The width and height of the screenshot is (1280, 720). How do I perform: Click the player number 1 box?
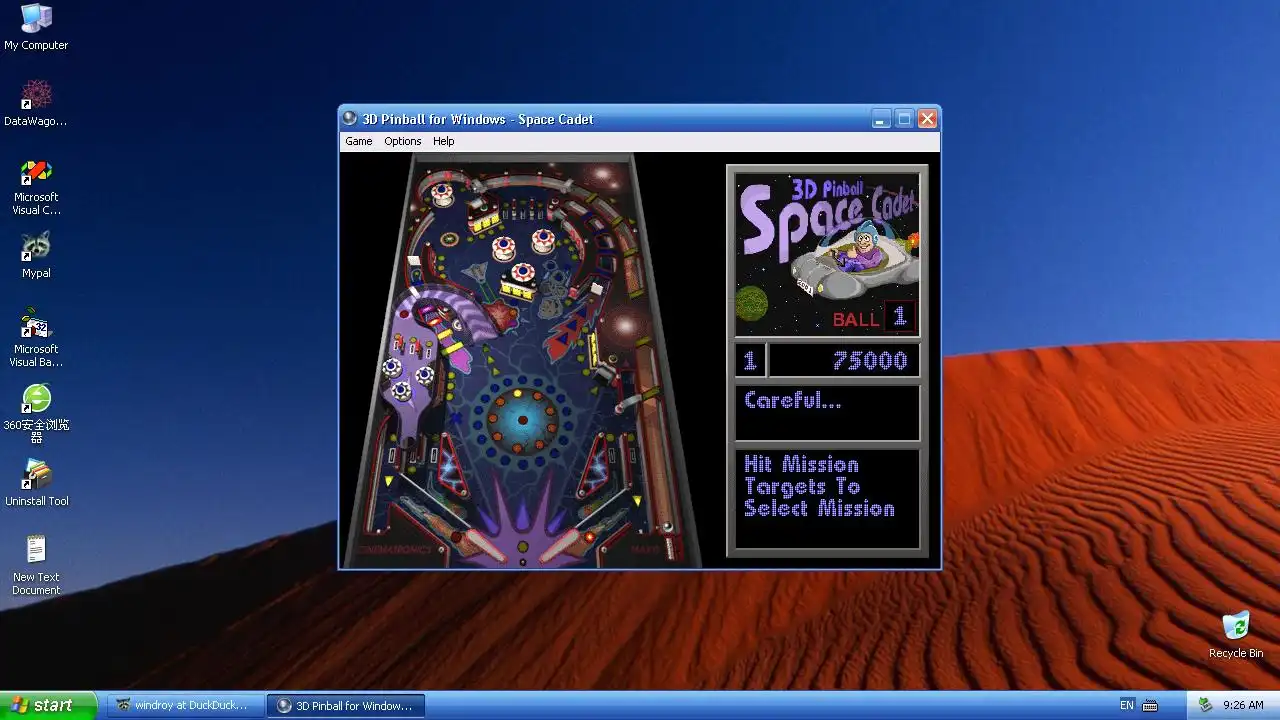[x=751, y=361]
